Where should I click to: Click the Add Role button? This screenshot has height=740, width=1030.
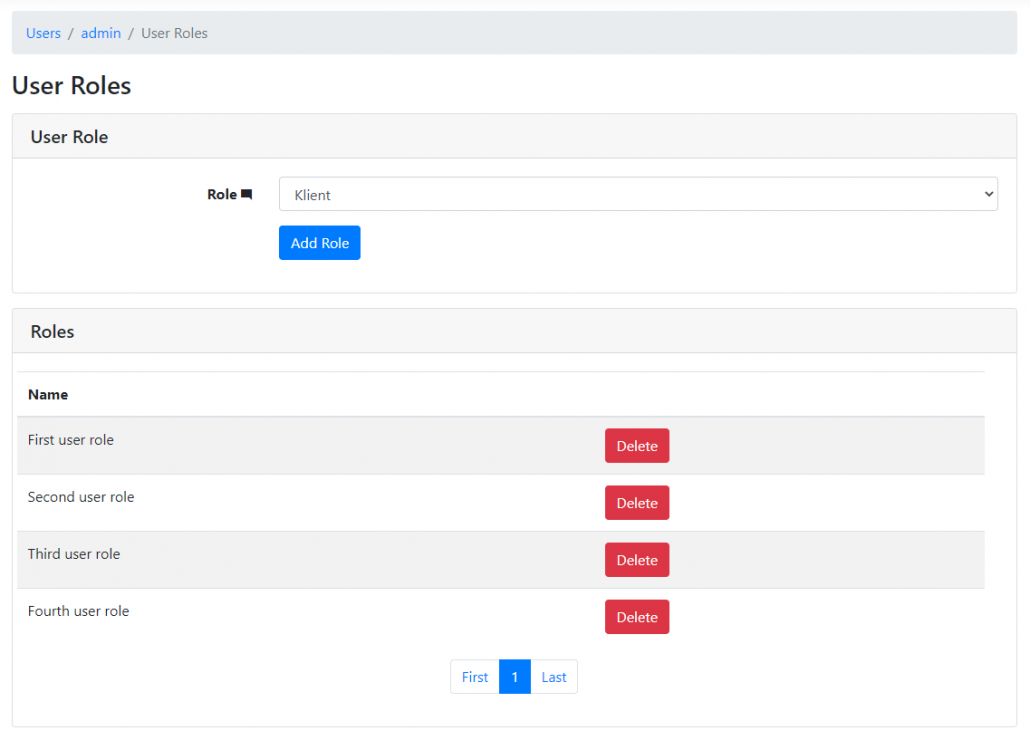click(319, 242)
